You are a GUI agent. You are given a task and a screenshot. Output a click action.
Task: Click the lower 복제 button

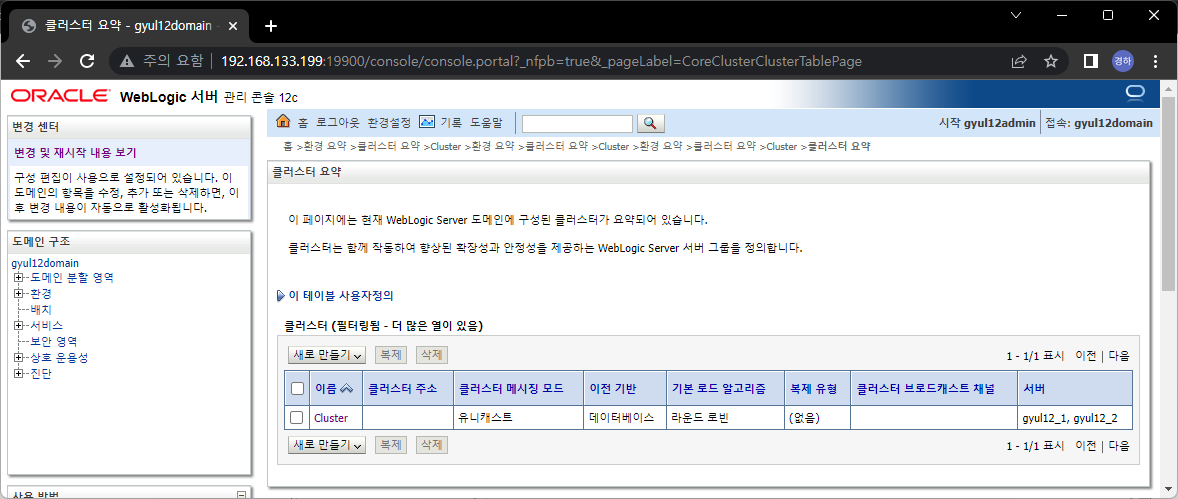tap(391, 445)
